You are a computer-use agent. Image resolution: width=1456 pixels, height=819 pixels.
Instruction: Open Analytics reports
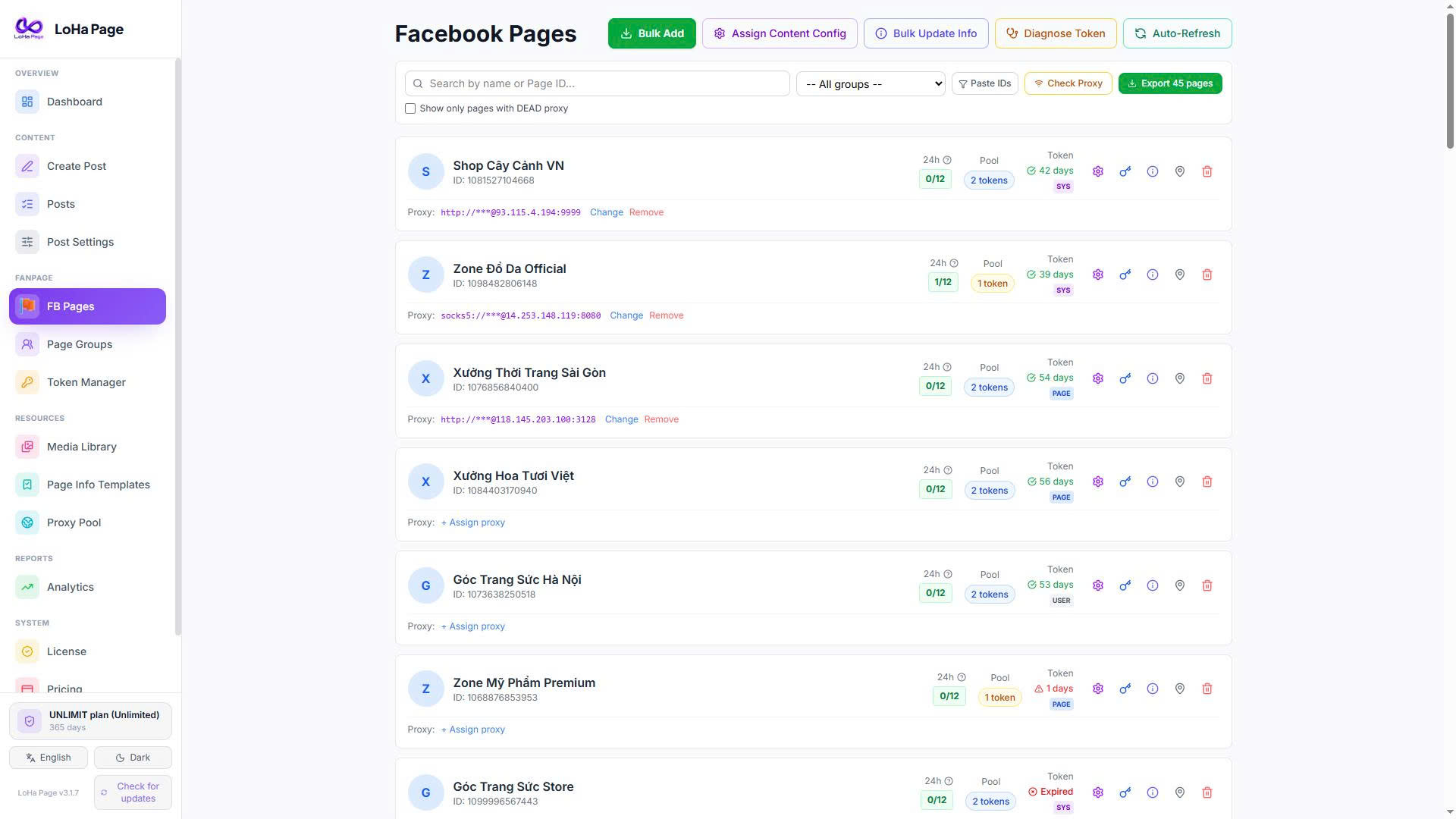click(87, 587)
